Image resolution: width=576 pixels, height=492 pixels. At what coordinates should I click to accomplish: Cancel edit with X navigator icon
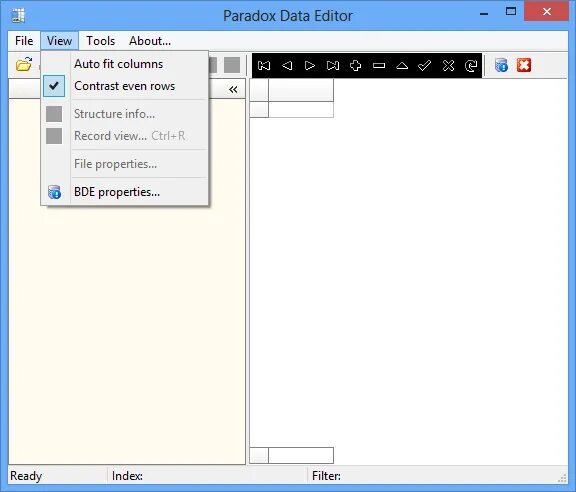[x=448, y=66]
